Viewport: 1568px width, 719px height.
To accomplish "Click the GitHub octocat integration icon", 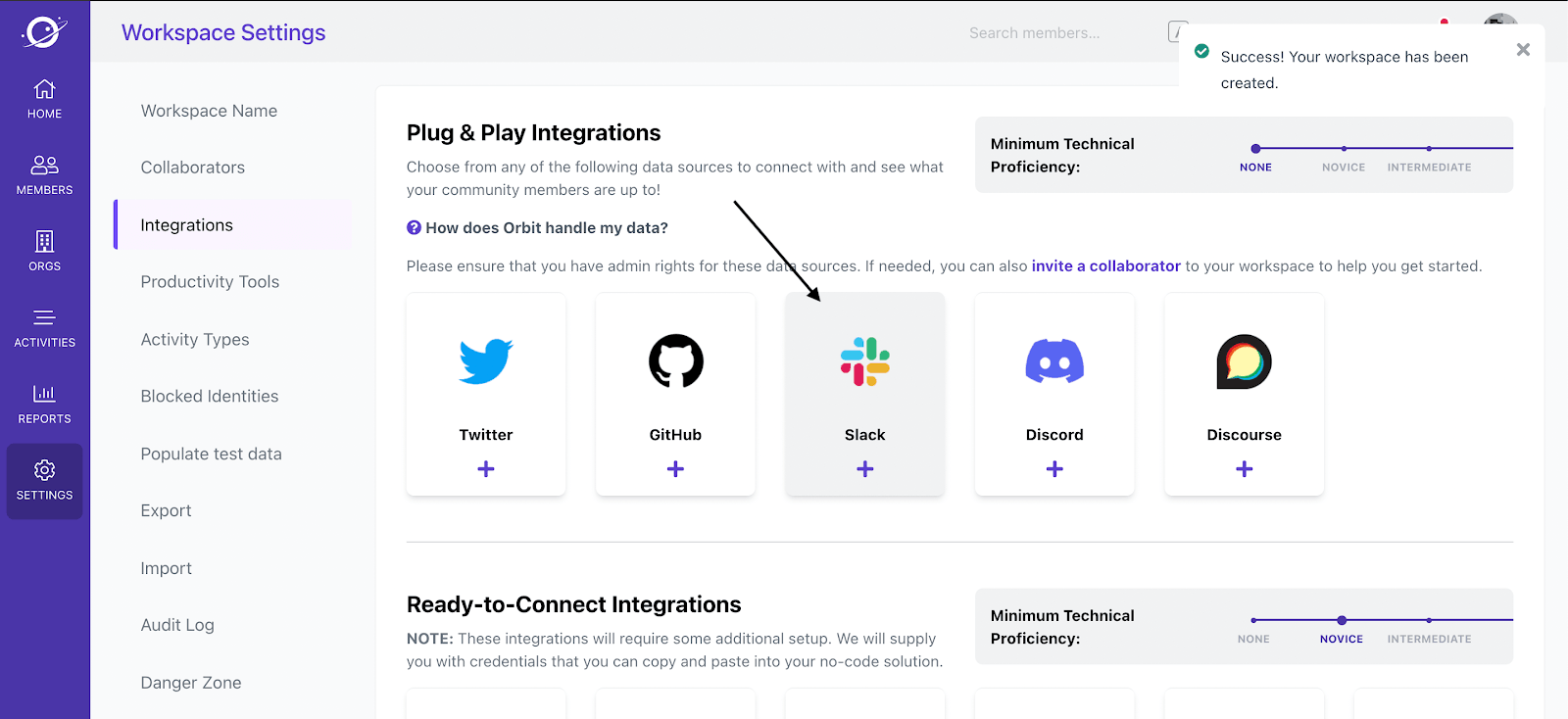I will pyautogui.click(x=675, y=361).
